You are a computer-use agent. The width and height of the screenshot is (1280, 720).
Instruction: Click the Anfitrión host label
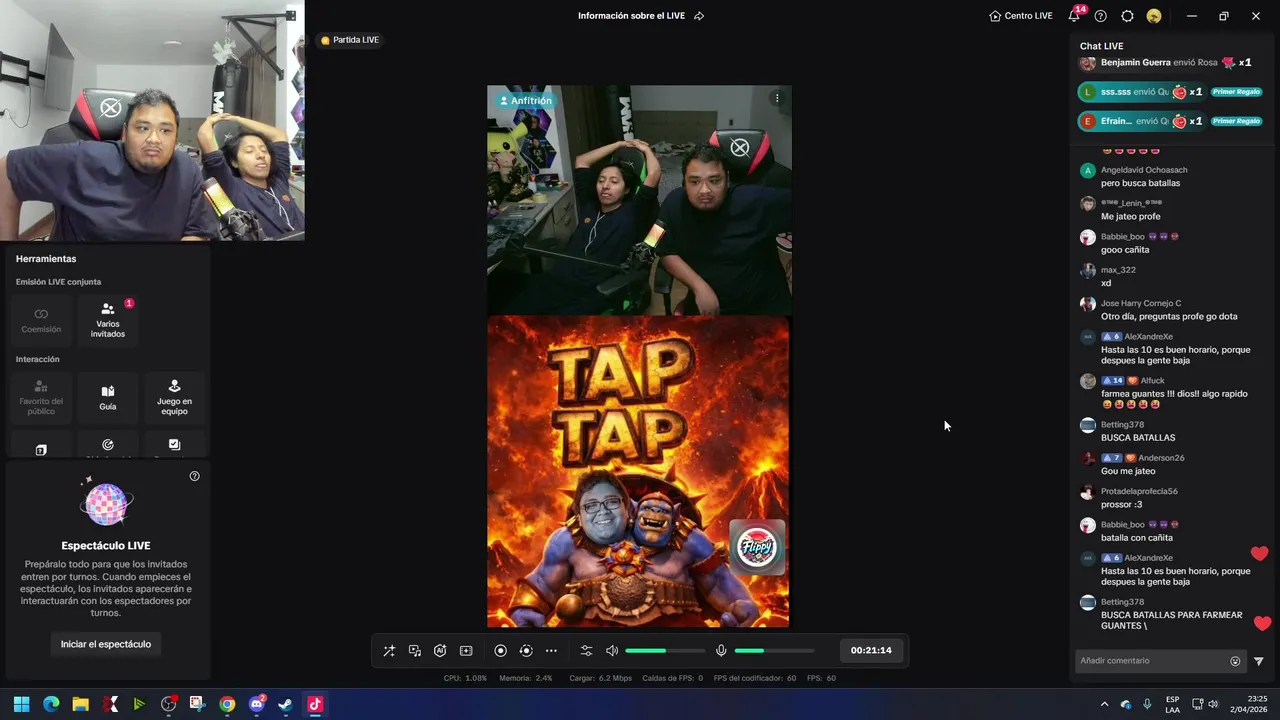525,101
